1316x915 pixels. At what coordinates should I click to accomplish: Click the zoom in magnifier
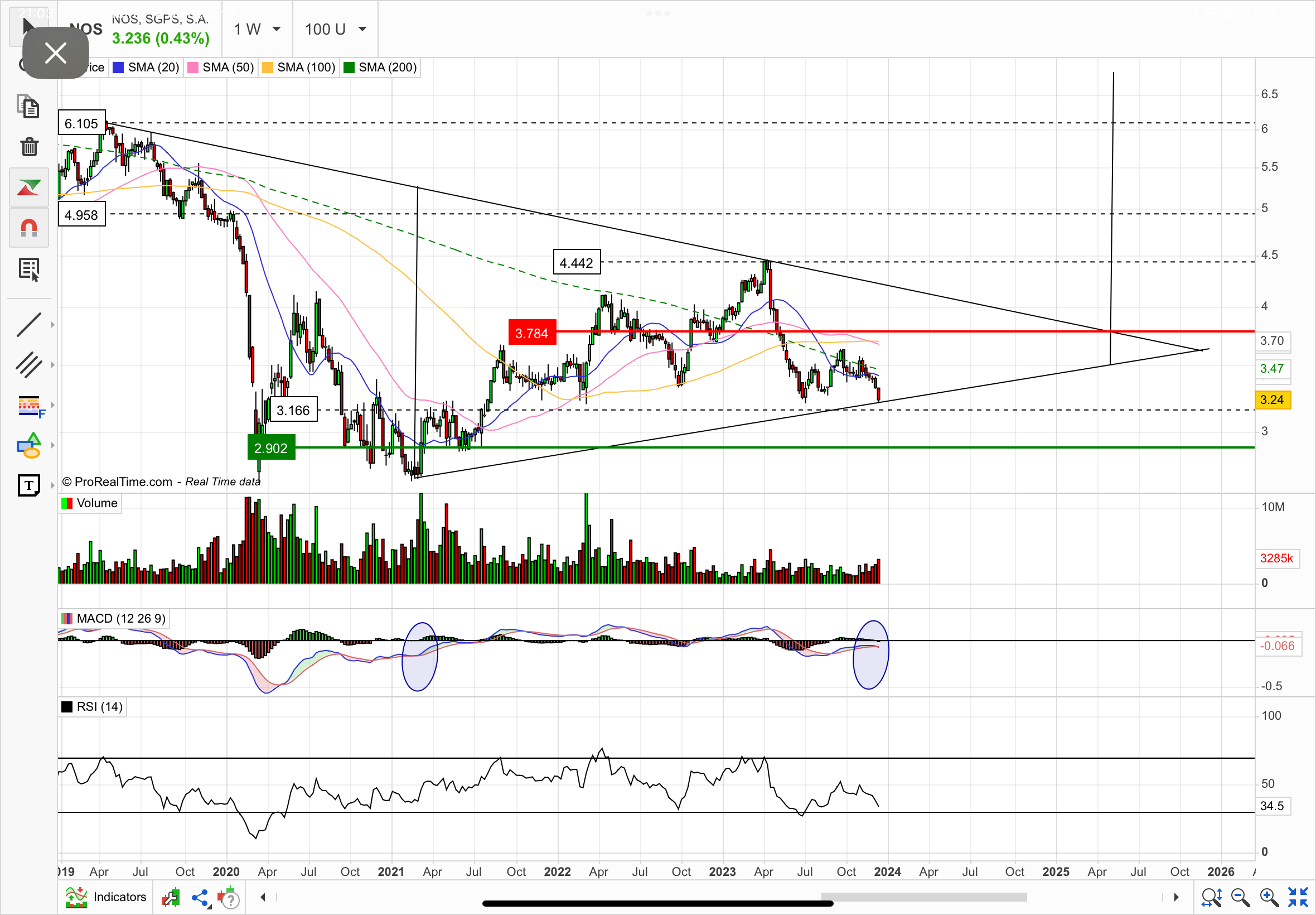pos(1269,897)
